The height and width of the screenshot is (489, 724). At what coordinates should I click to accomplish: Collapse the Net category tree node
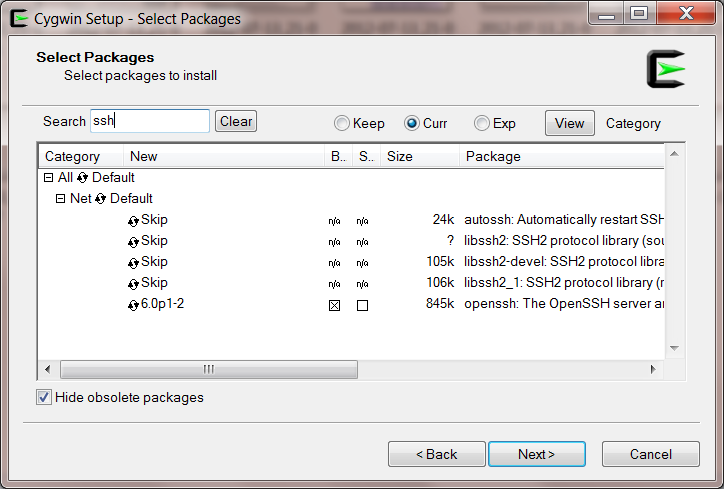(61, 199)
